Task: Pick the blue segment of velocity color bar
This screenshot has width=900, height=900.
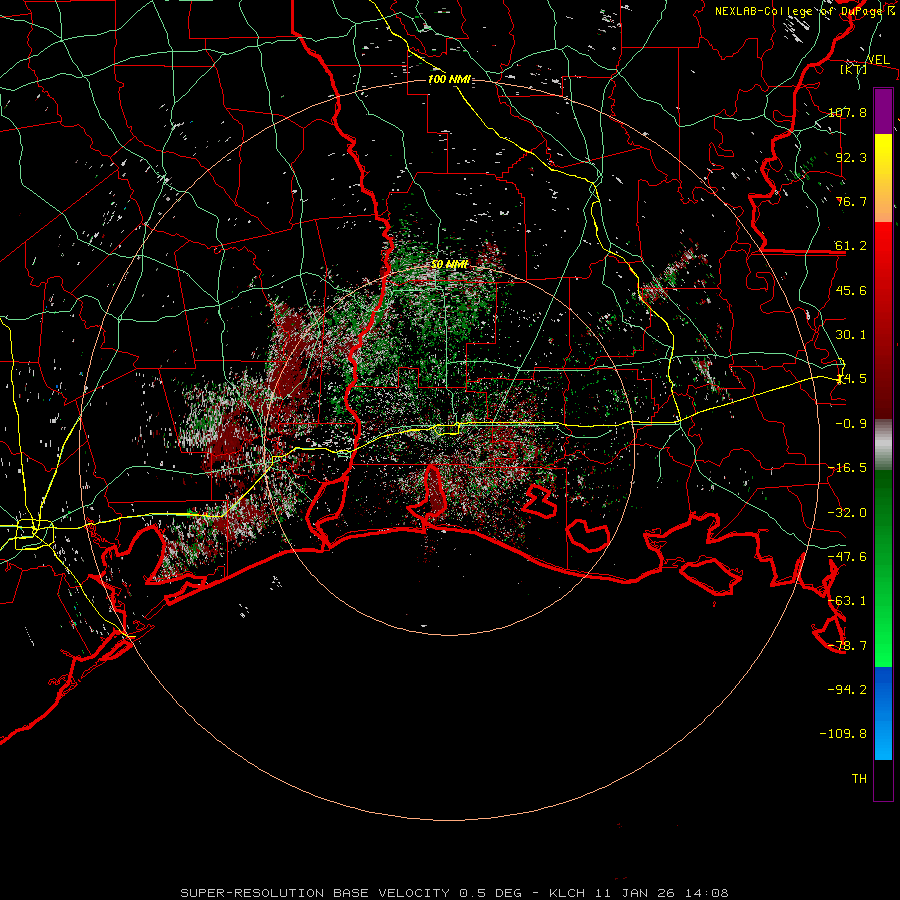Action: (883, 713)
